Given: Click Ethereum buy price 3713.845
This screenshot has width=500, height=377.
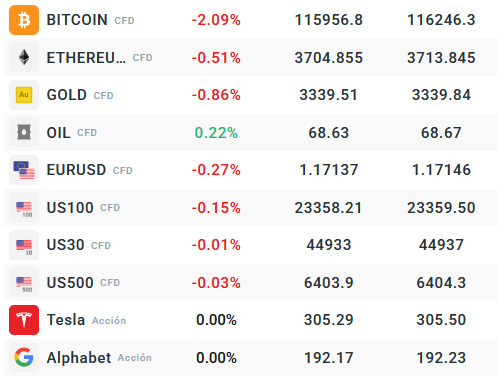Looking at the screenshot, I should coord(441,58).
